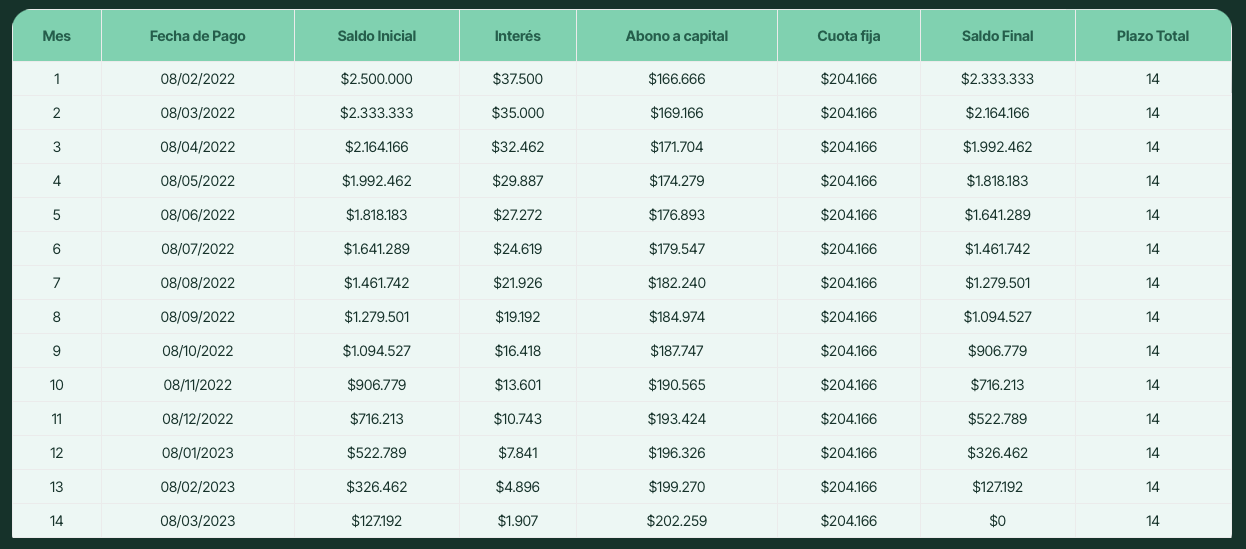This screenshot has height=549, width=1246.
Task: Select the Cuota fija column header
Action: pos(849,36)
